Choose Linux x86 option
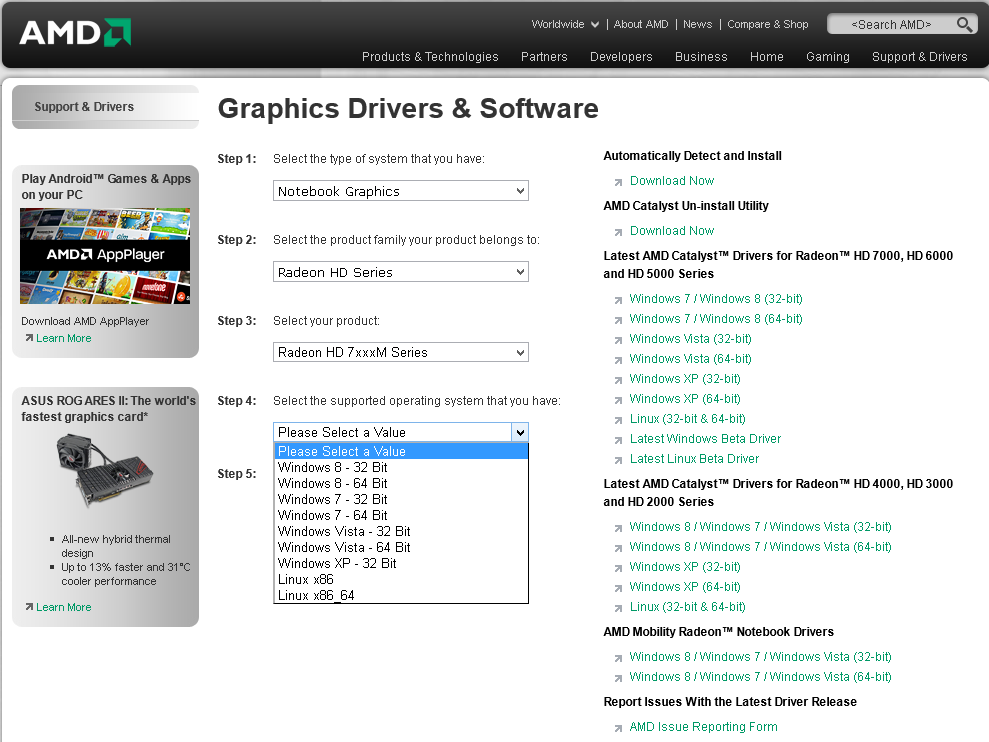989x742 pixels. 401,579
